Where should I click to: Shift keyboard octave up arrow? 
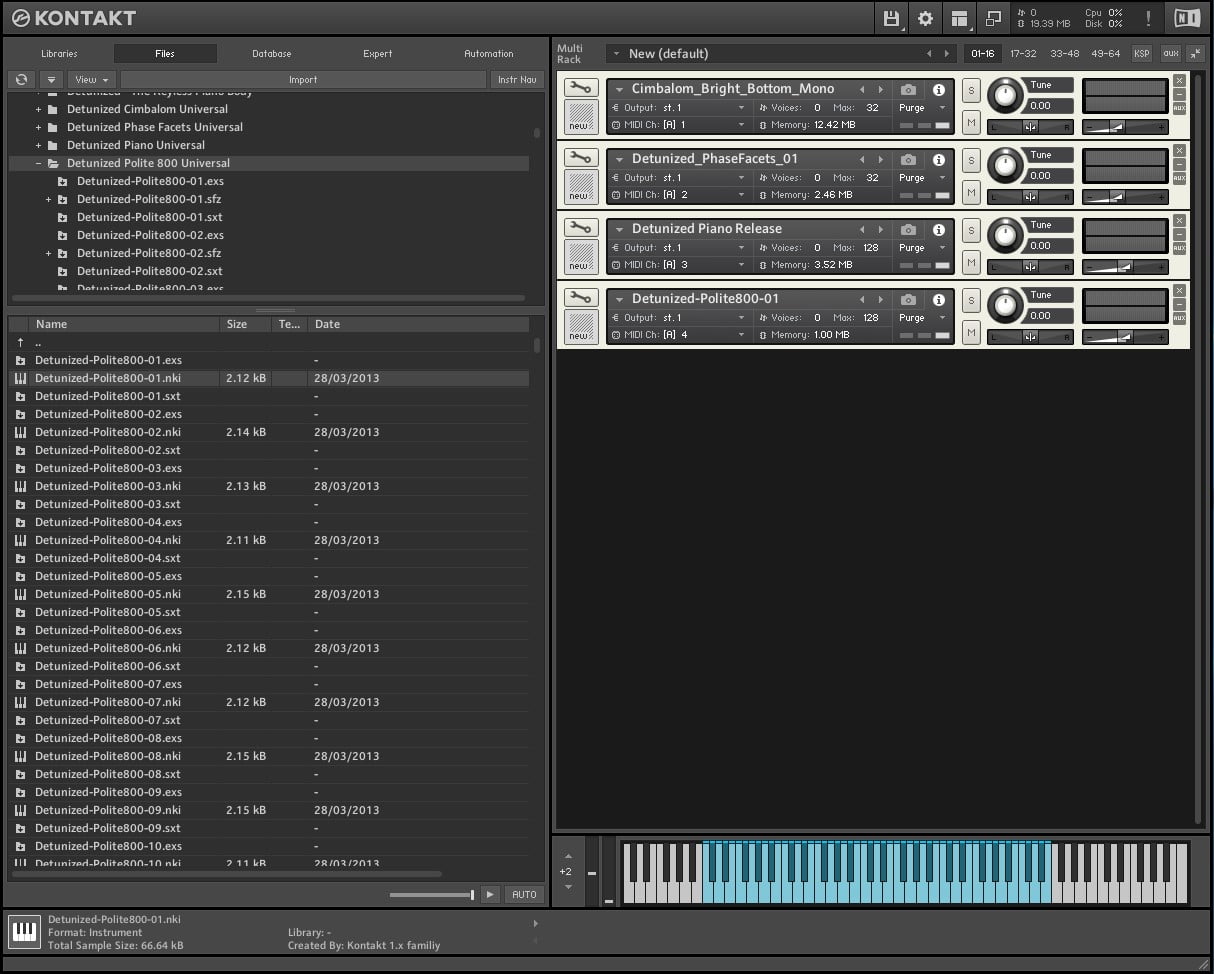click(x=568, y=857)
